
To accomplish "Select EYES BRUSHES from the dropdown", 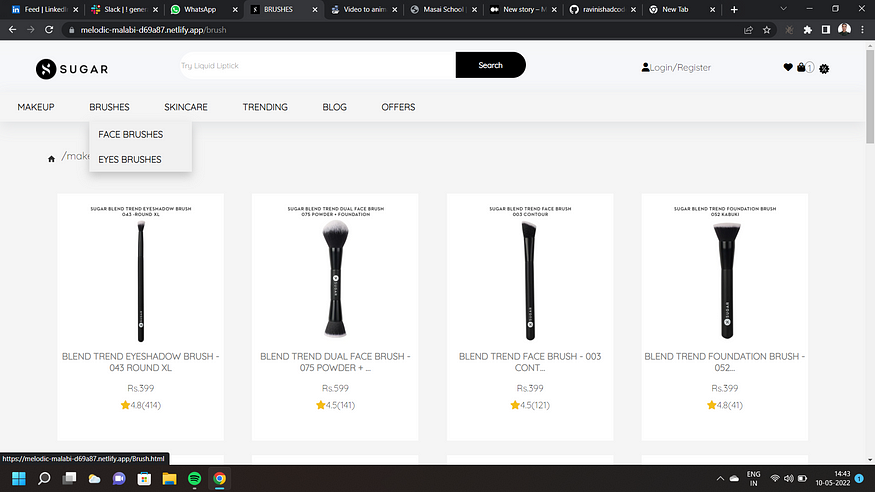I will (129, 160).
